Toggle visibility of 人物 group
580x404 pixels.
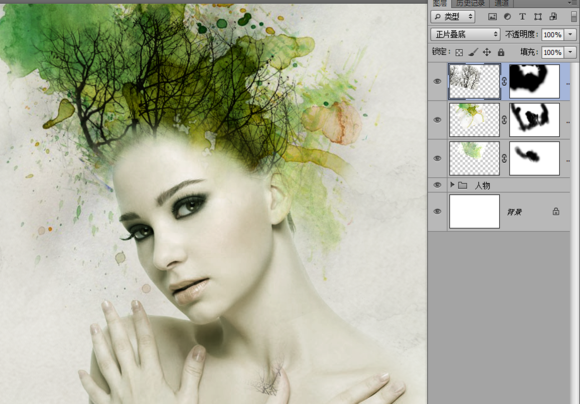pos(437,185)
